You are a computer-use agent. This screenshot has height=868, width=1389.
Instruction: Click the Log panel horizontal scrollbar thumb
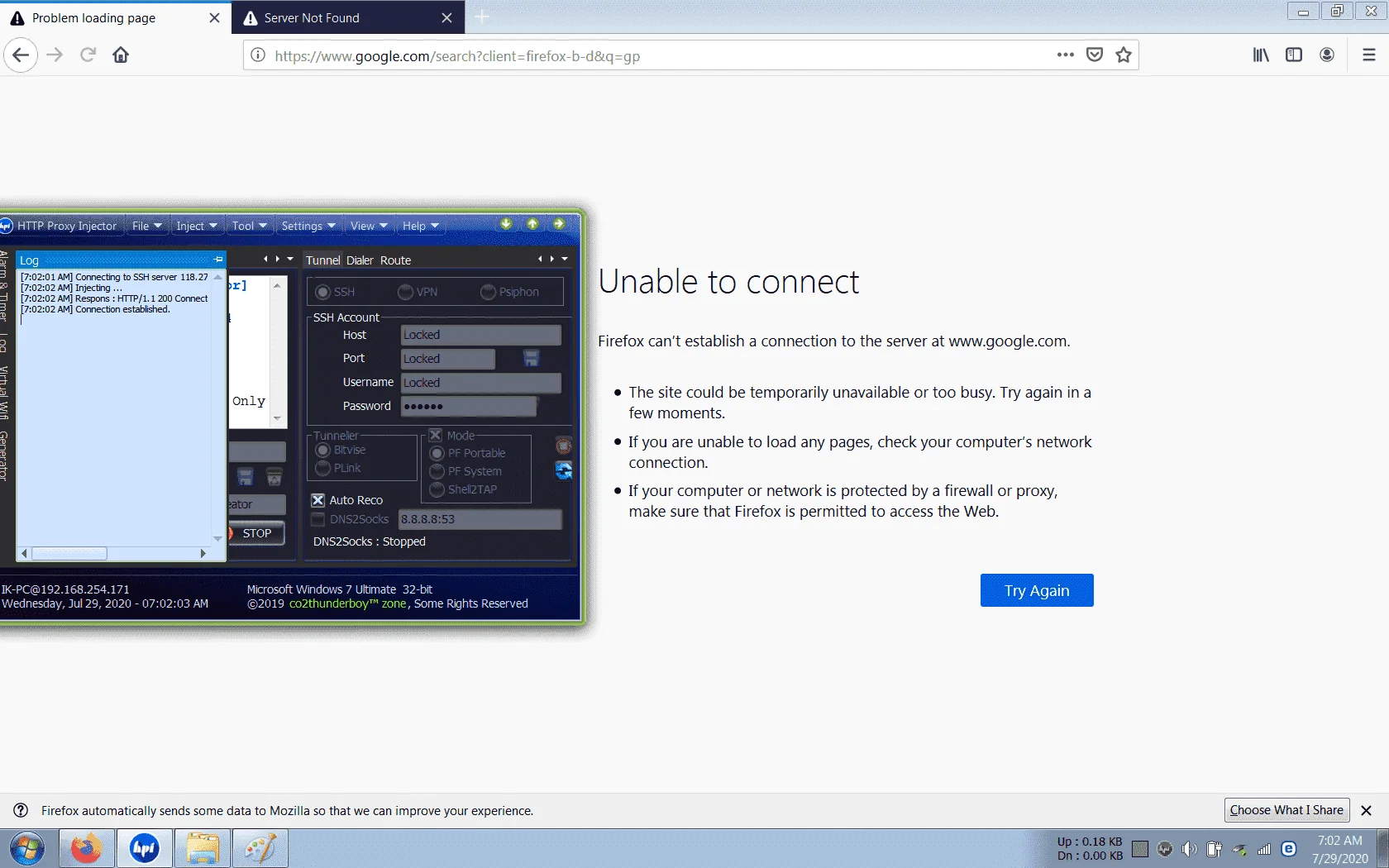69,553
